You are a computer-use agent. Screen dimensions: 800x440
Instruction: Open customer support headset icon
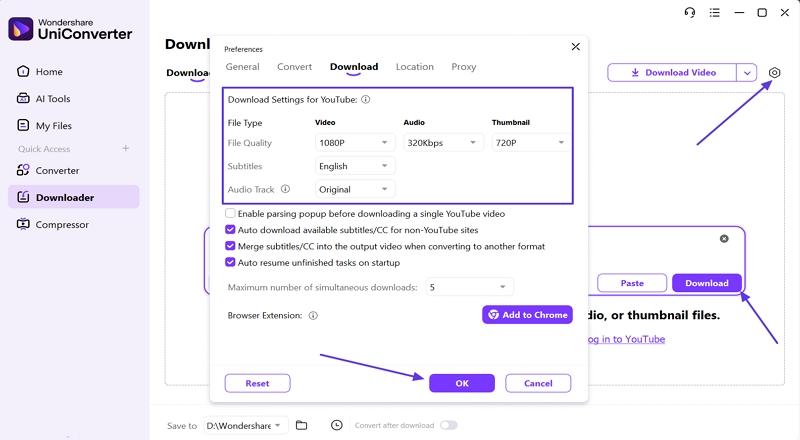click(690, 13)
